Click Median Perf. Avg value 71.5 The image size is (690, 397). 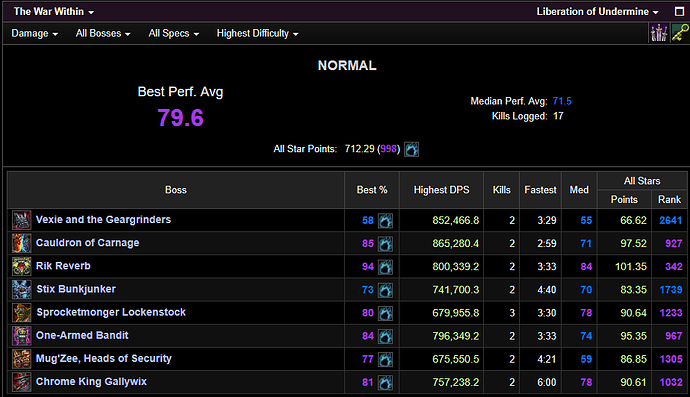tap(562, 101)
